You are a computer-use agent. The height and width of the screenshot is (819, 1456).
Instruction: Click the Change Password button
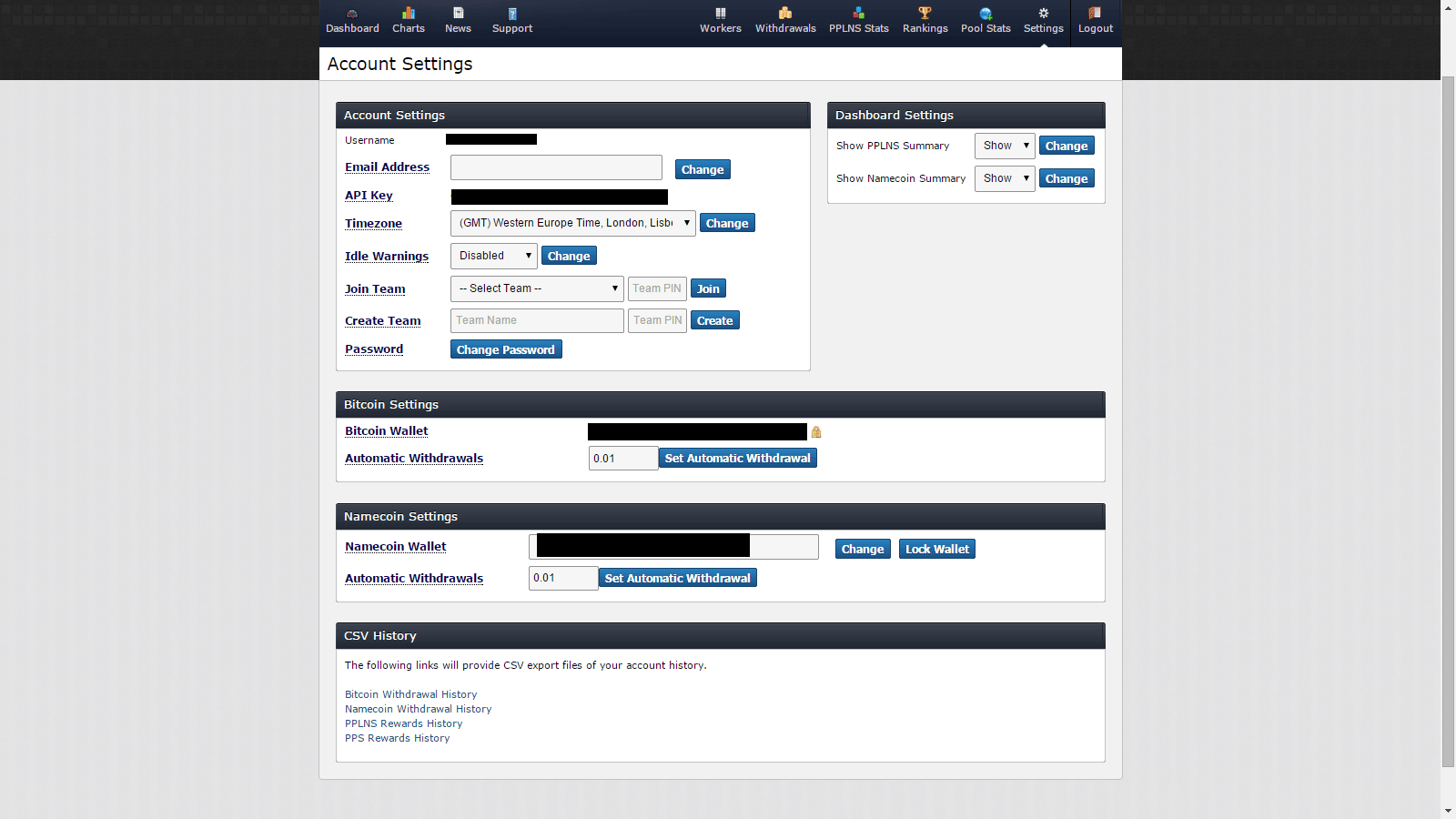tap(506, 349)
